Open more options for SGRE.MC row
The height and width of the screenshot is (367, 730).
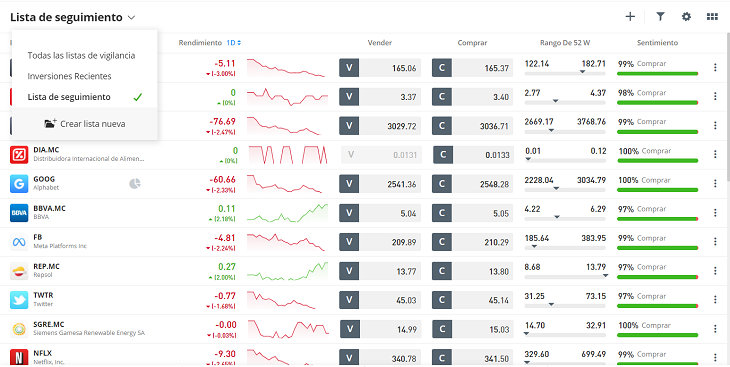tap(715, 329)
